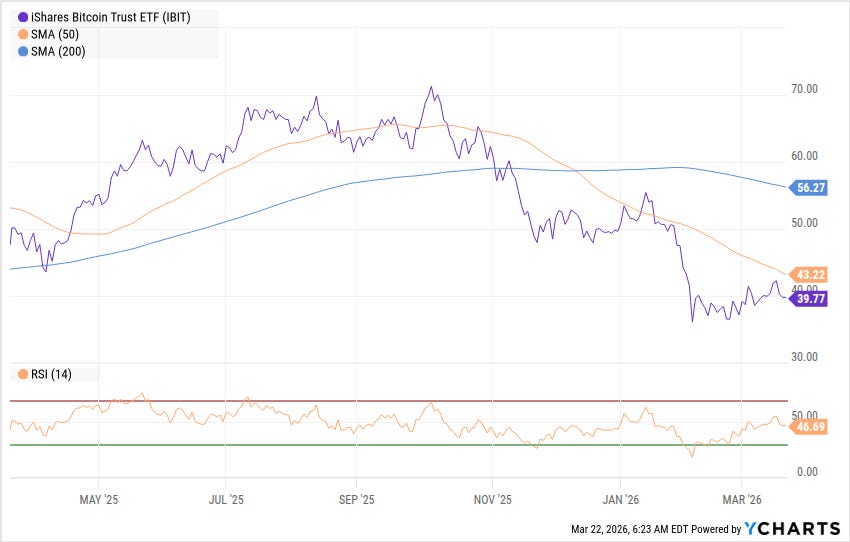The height and width of the screenshot is (542, 850).
Task: Click the orange SMA (50) legend dot
Action: coord(23,35)
